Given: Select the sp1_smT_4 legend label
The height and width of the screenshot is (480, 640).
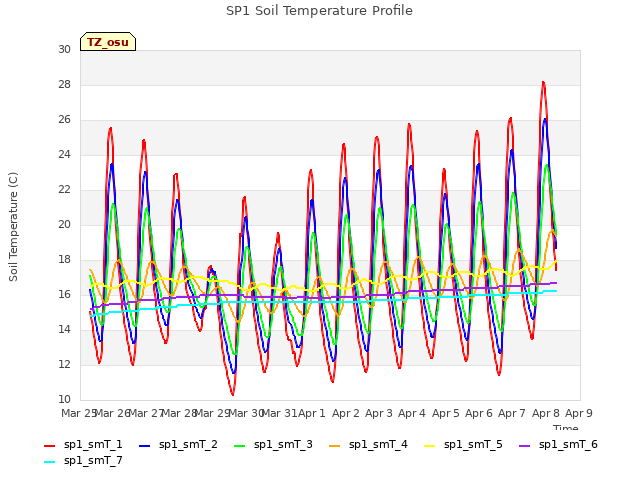Looking at the screenshot, I should coord(378,444).
